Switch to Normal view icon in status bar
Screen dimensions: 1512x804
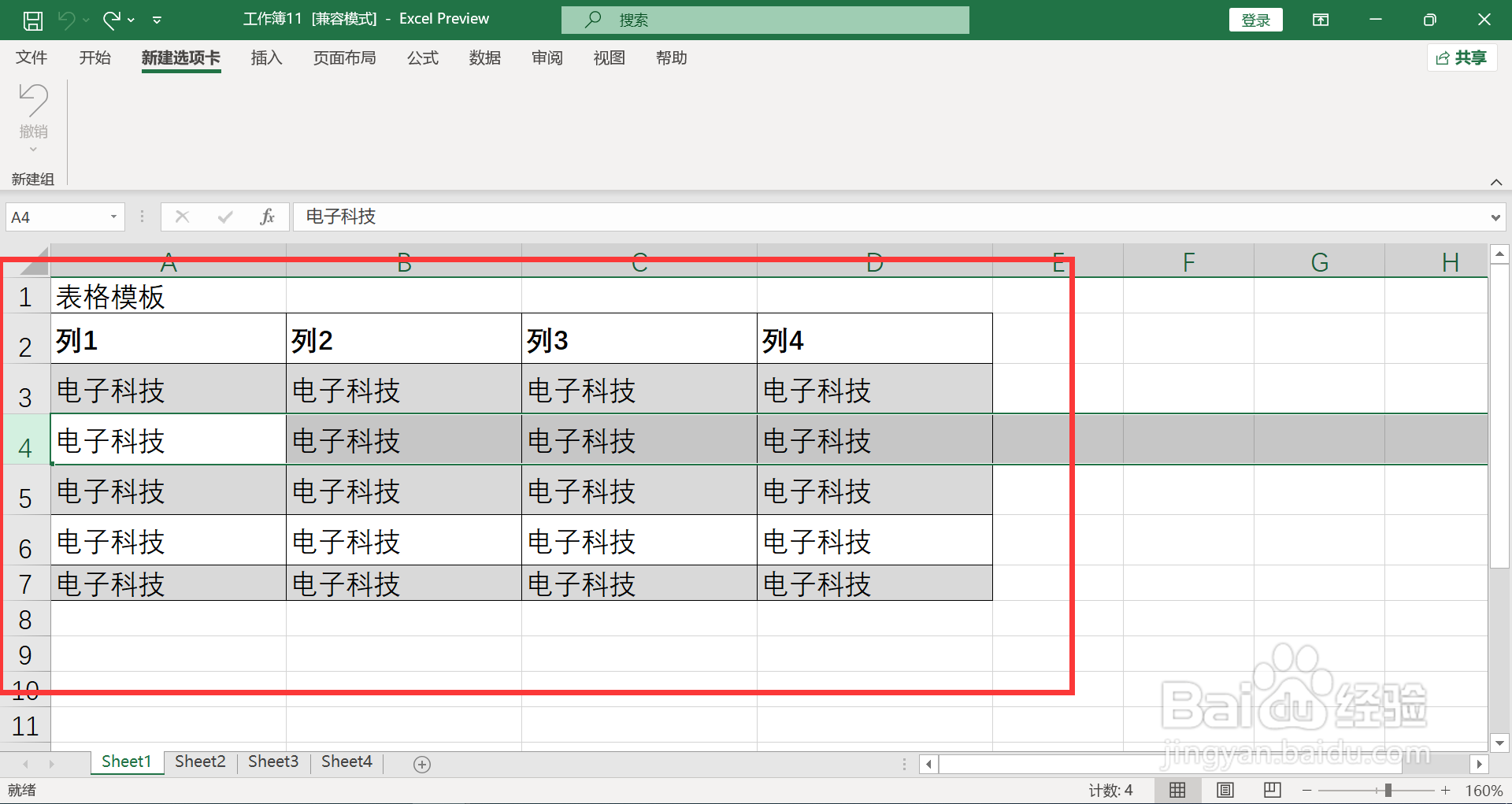[1177, 790]
